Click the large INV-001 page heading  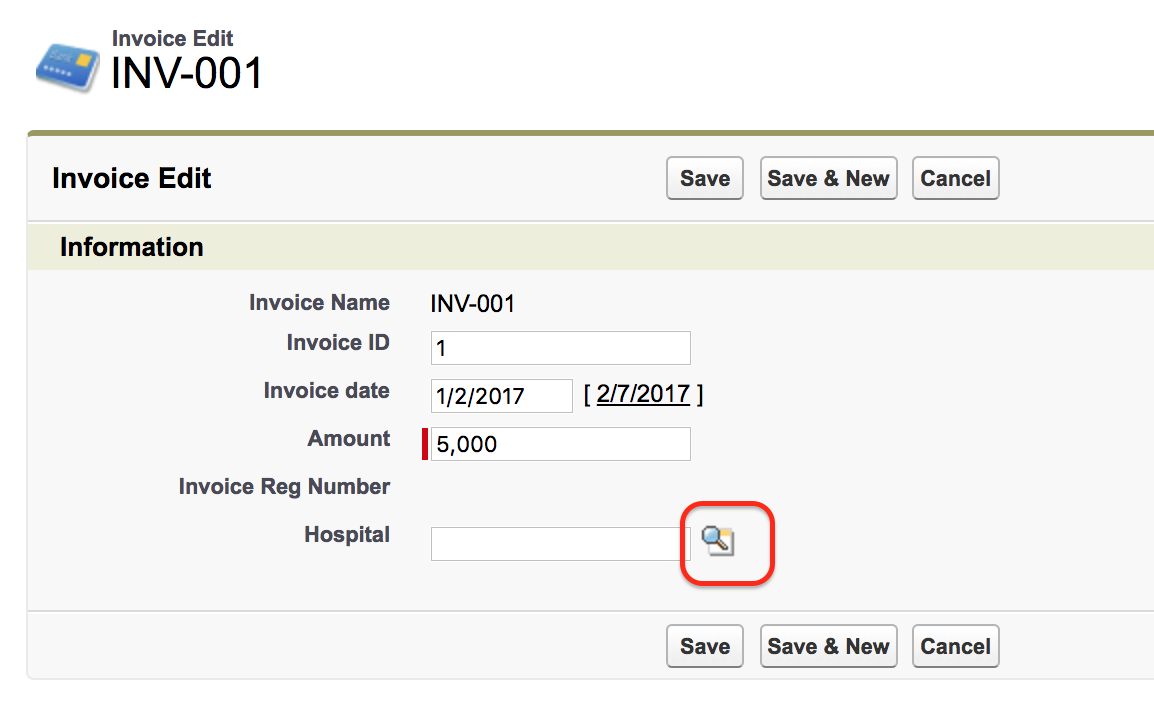[186, 73]
